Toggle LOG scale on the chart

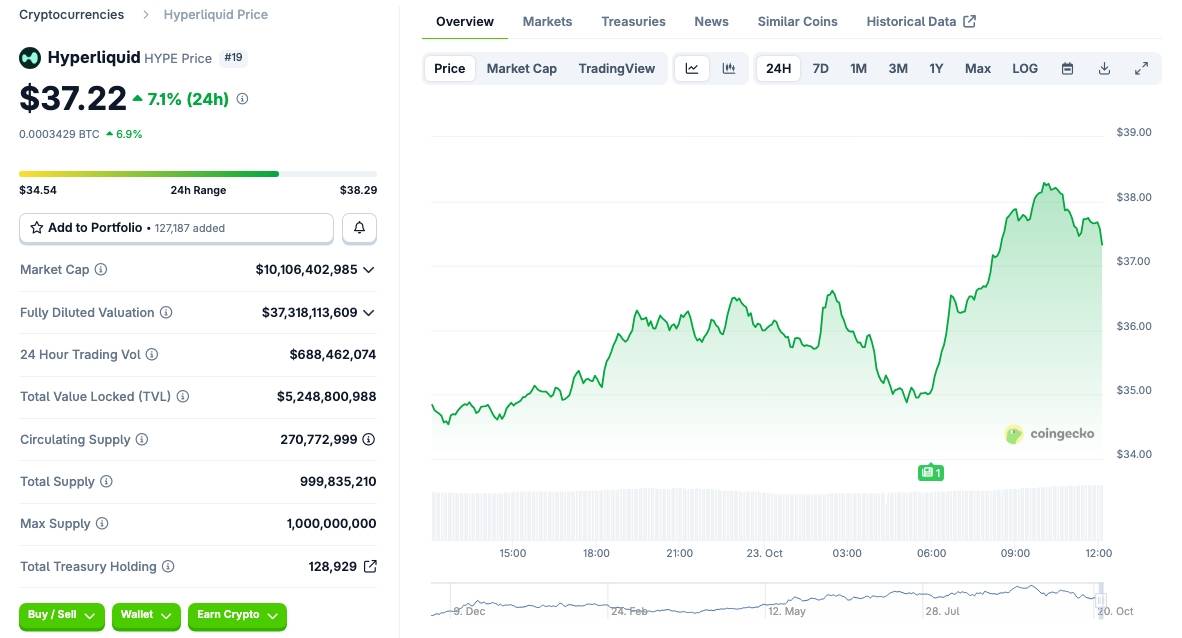pos(1024,68)
